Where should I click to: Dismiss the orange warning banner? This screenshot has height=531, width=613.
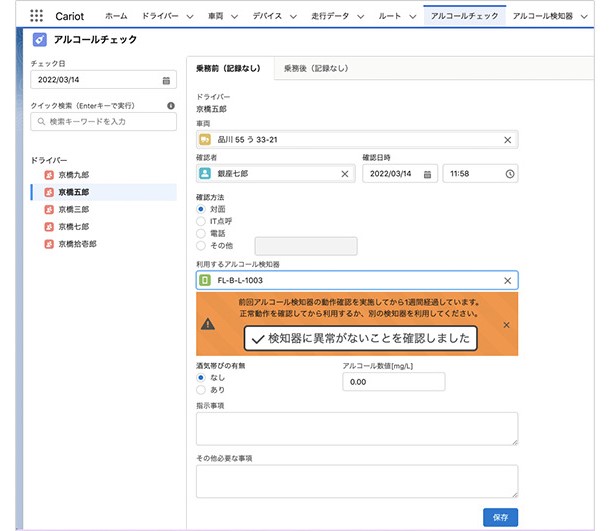point(506,325)
